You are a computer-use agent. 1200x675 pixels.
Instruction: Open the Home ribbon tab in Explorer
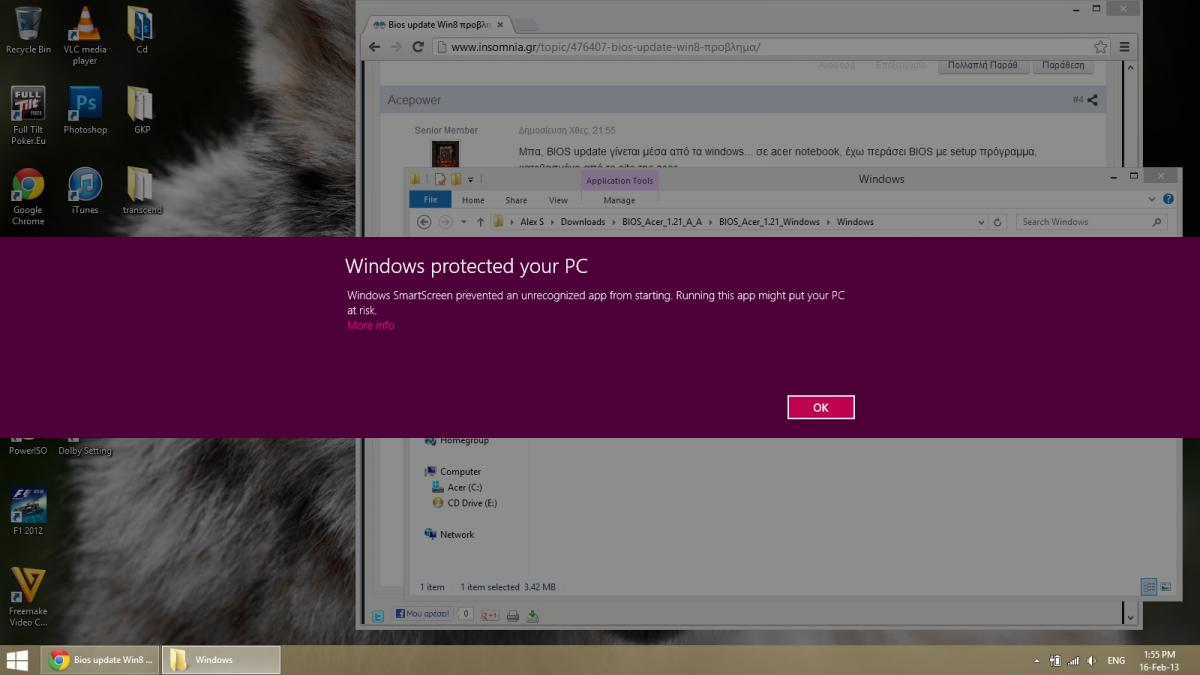pyautogui.click(x=473, y=200)
